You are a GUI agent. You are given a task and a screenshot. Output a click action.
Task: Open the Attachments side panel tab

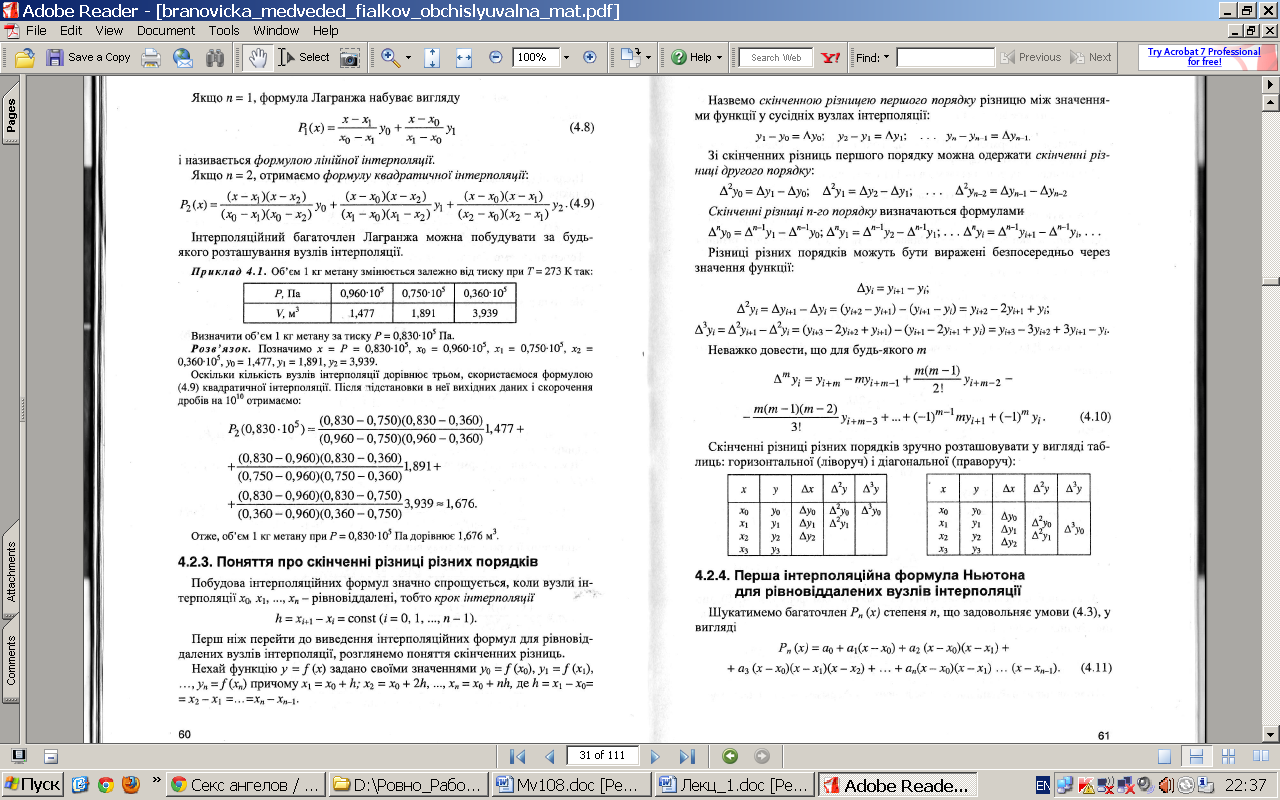[11, 571]
